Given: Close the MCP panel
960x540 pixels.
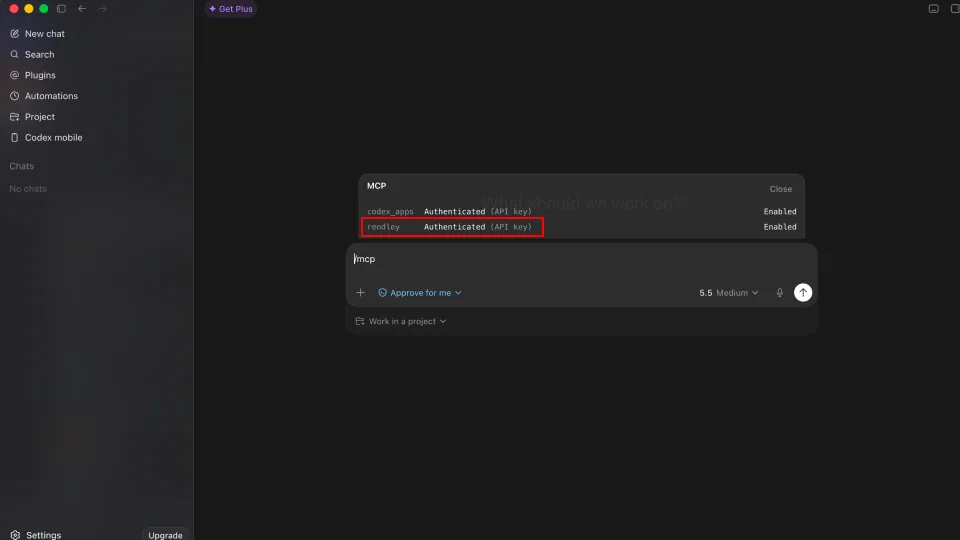Looking at the screenshot, I should pos(781,189).
